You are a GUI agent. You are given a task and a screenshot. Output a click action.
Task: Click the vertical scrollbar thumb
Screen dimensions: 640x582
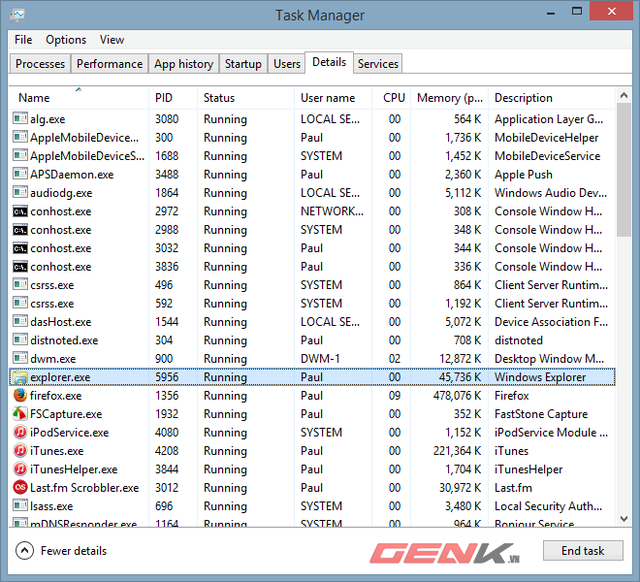tap(624, 169)
